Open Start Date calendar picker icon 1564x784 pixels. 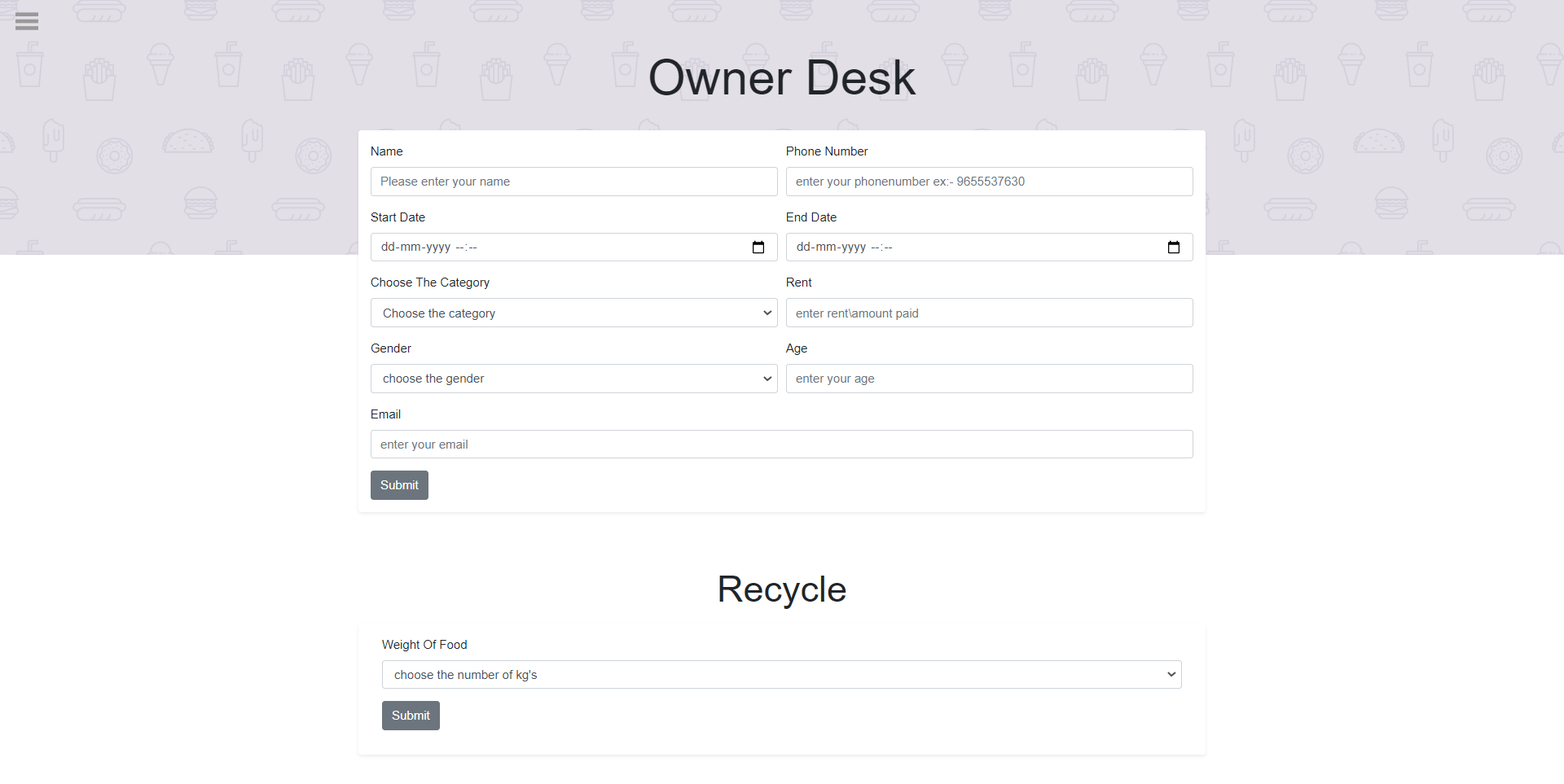(x=758, y=247)
